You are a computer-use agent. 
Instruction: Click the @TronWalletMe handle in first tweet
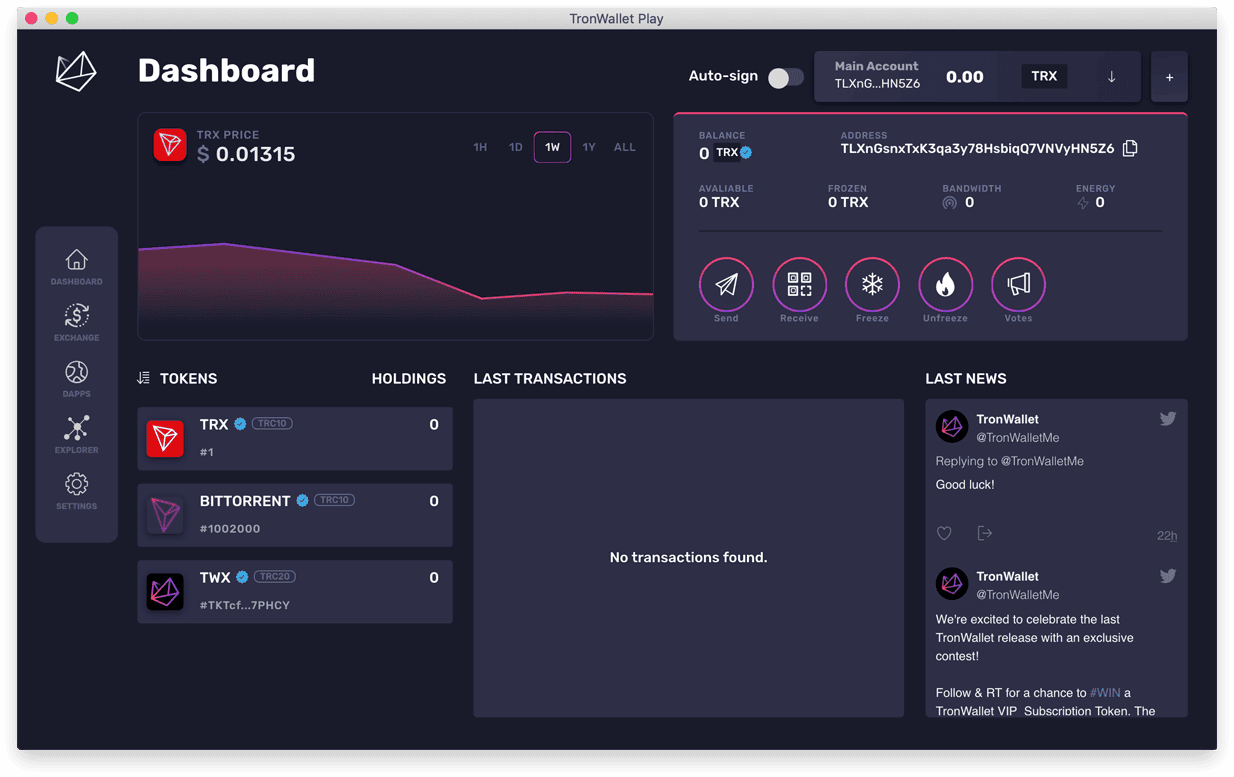(1018, 438)
